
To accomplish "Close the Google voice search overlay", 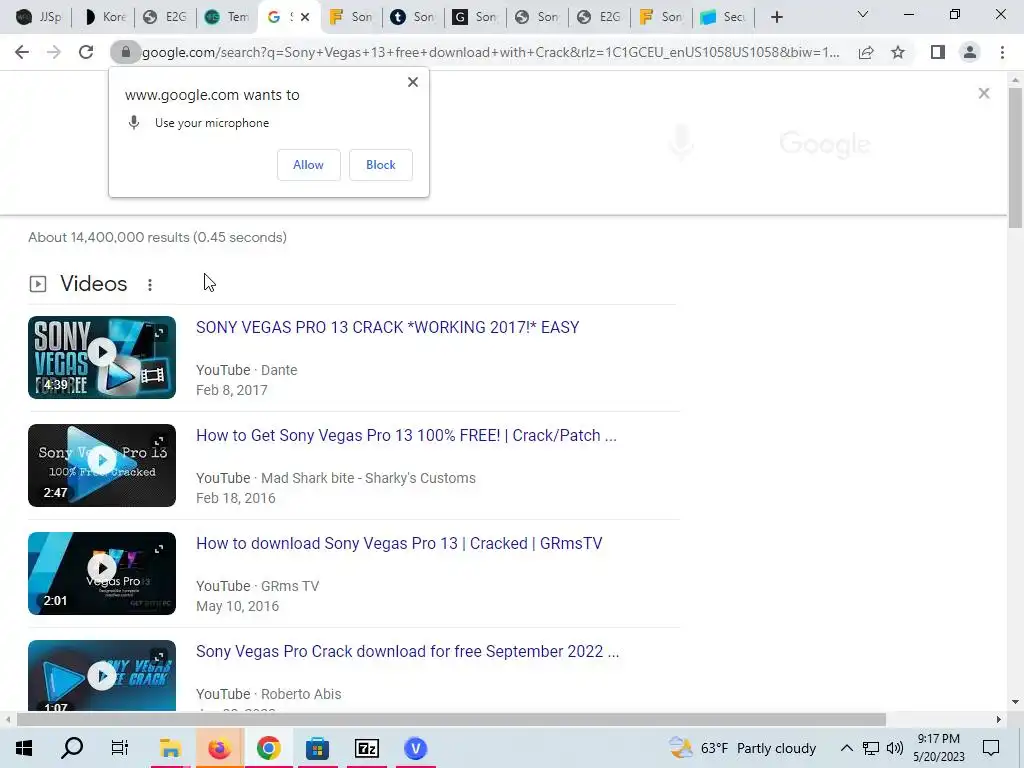I will click(984, 93).
